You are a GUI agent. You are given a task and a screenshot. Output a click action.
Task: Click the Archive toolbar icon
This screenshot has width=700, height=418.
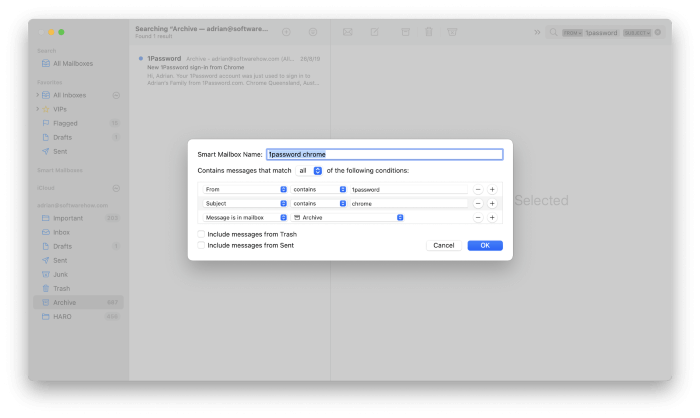coord(405,32)
